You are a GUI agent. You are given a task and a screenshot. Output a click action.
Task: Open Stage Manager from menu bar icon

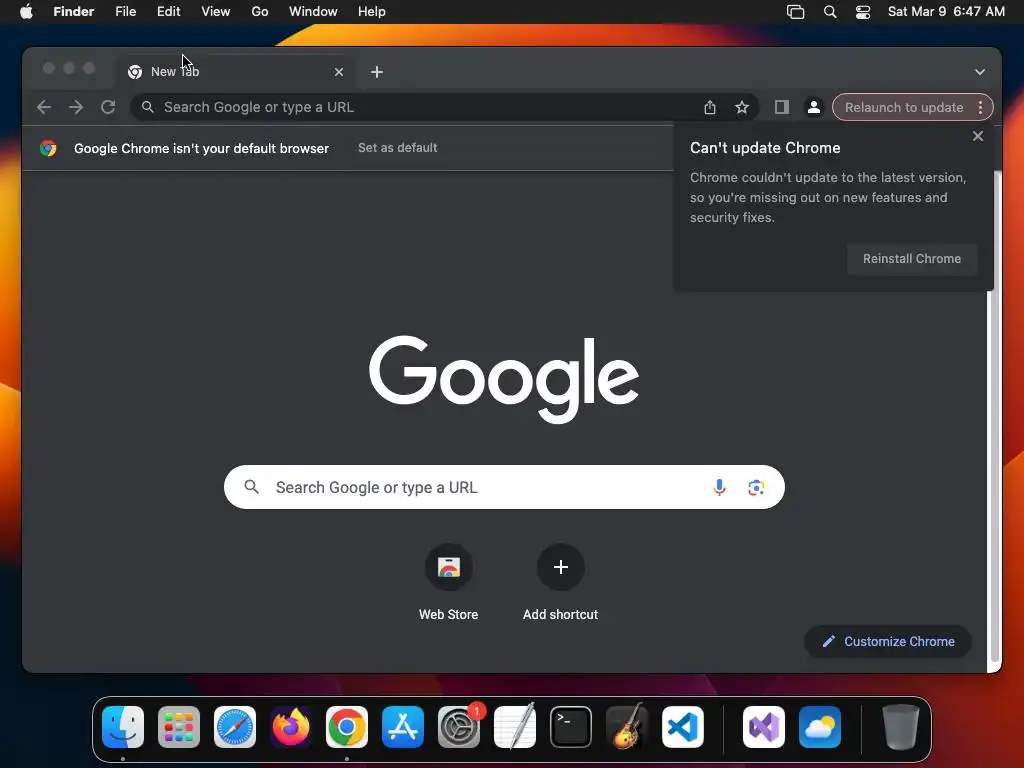(795, 12)
